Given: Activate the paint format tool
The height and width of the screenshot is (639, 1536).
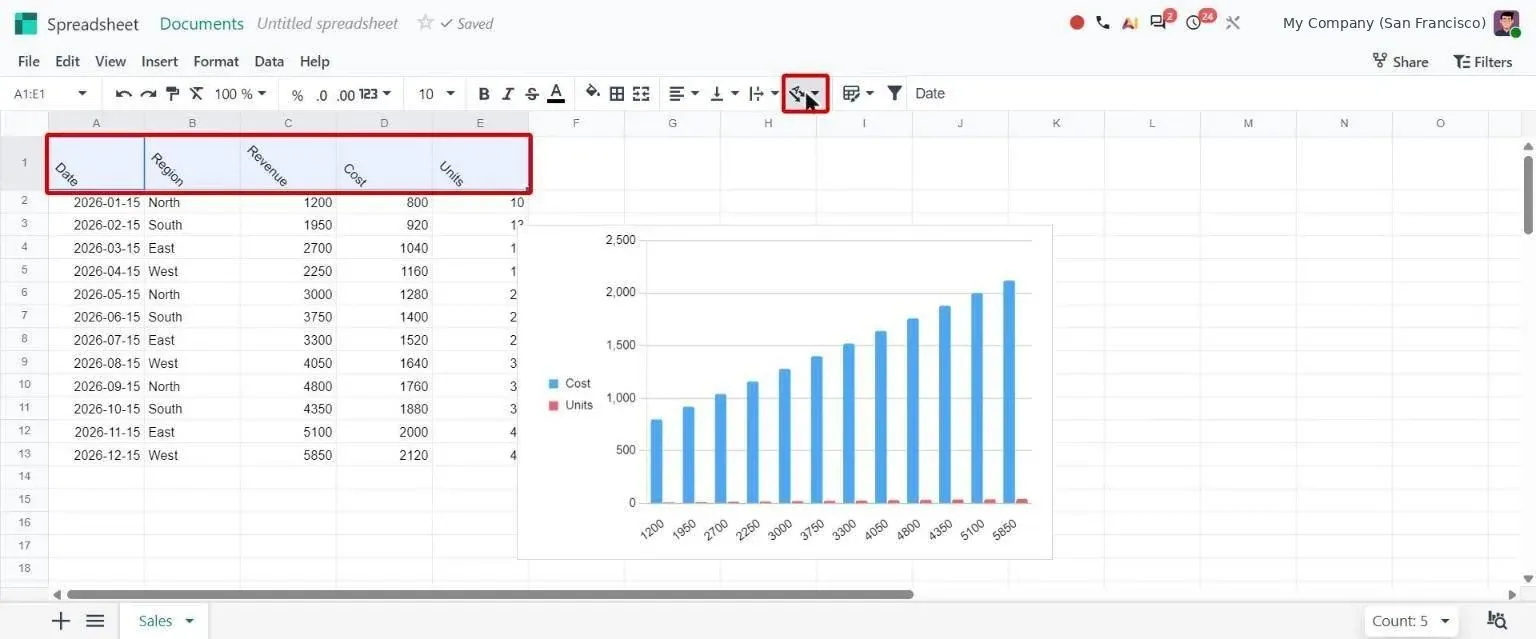Looking at the screenshot, I should [x=172, y=94].
